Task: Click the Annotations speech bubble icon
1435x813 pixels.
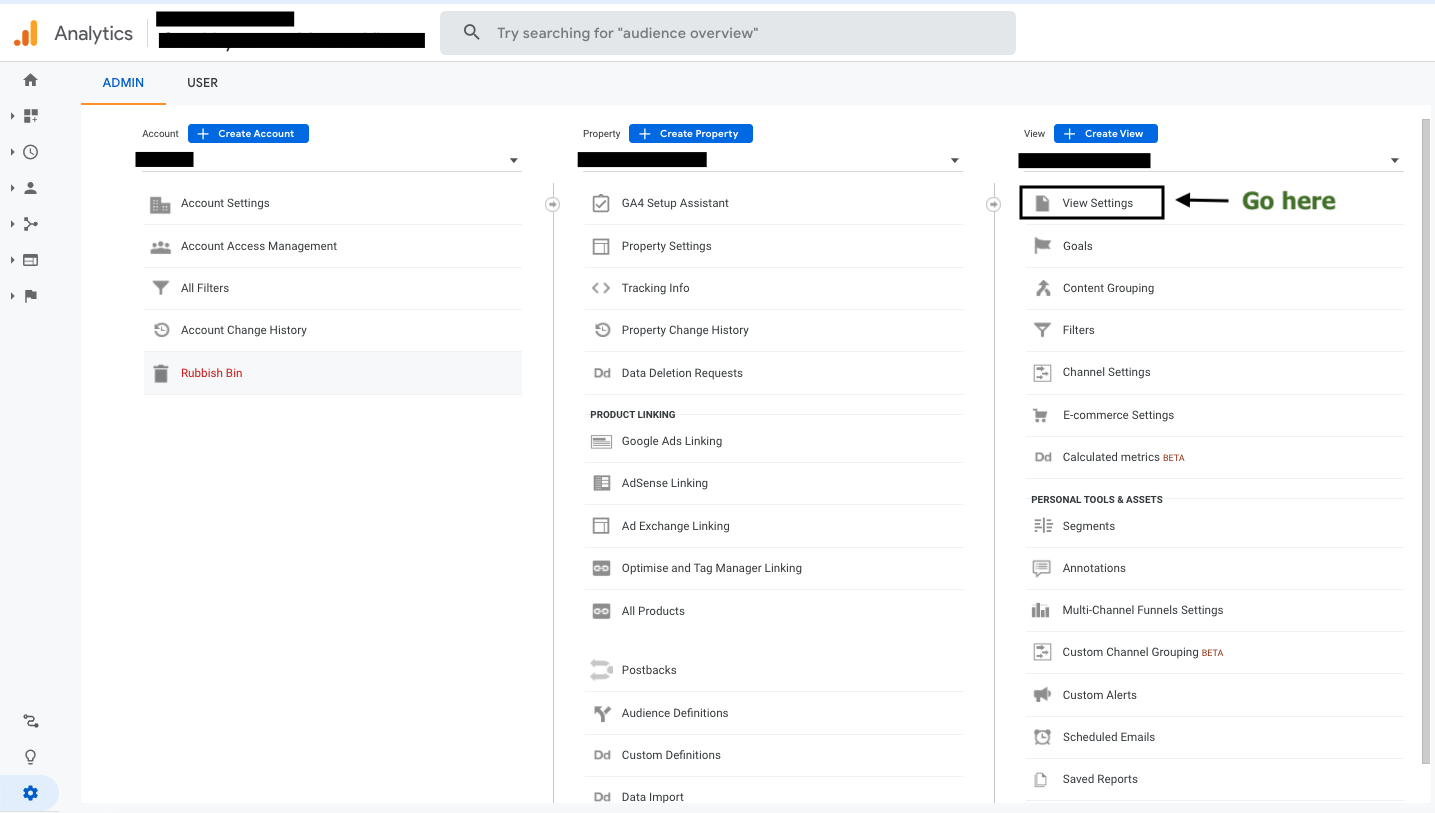Action: (1042, 568)
